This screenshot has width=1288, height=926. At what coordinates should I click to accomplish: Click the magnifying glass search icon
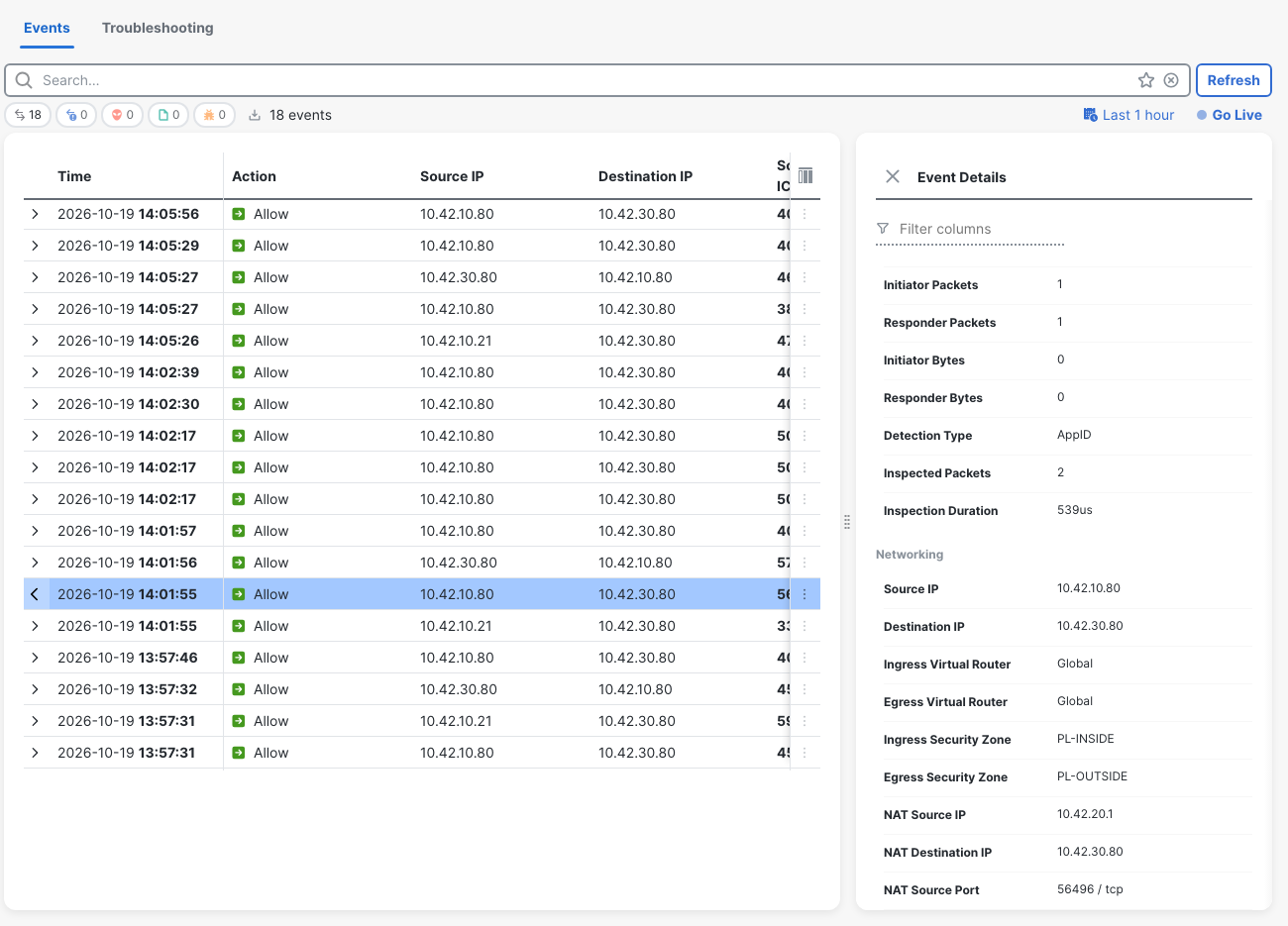pyautogui.click(x=24, y=80)
